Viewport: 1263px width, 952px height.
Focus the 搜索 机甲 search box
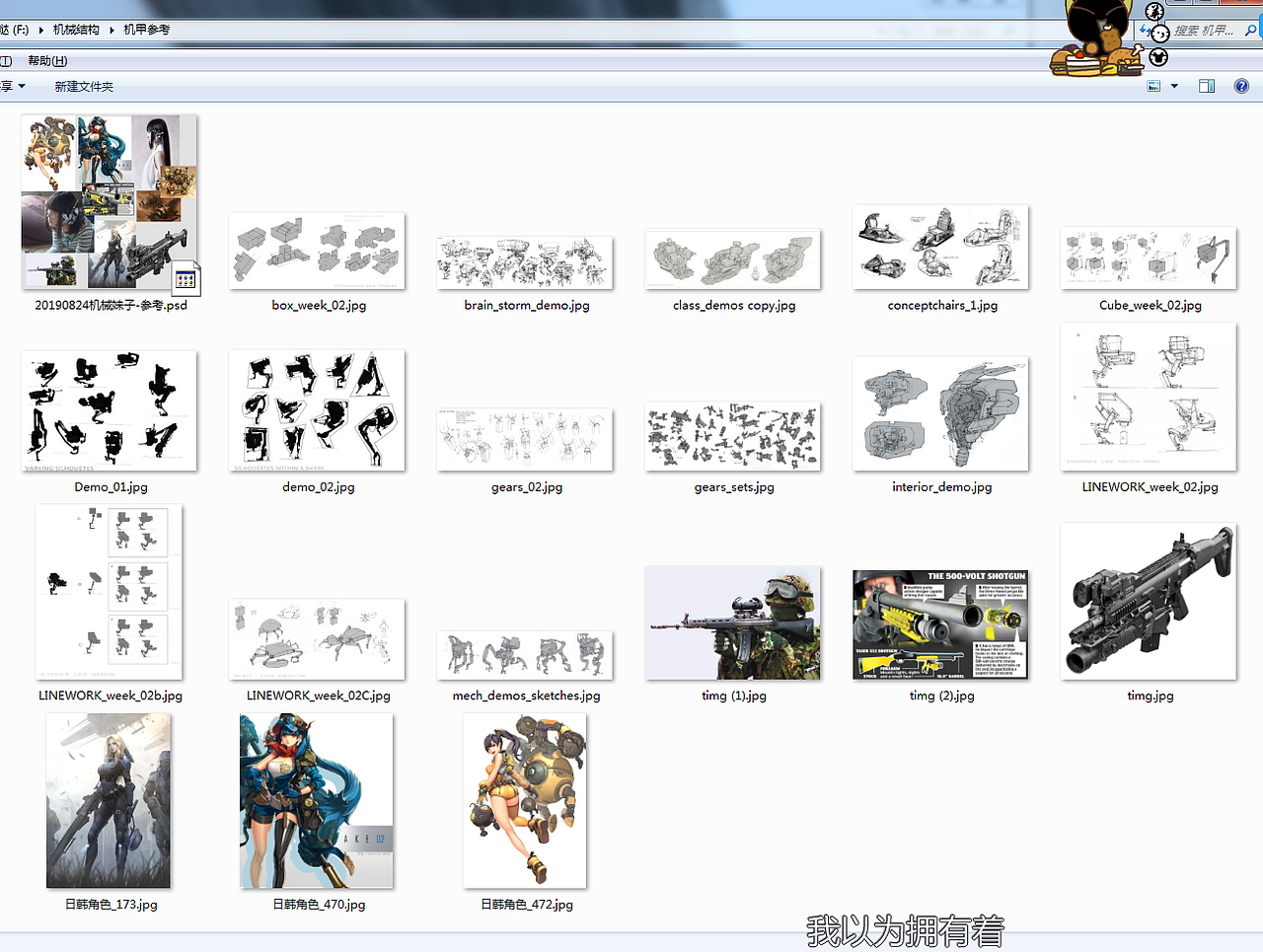point(1205,31)
